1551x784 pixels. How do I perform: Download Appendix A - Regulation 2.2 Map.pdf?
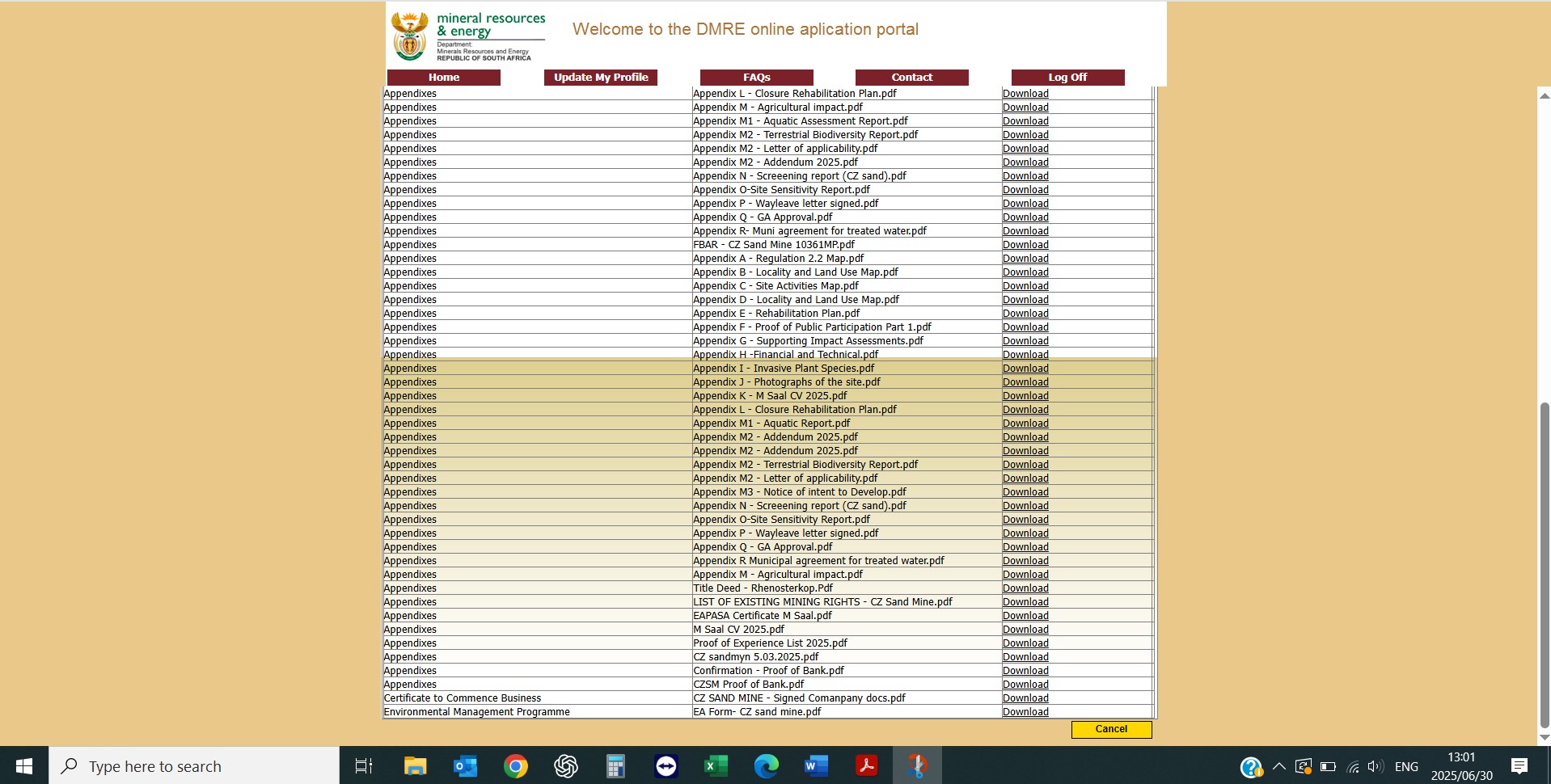pyautogui.click(x=1025, y=258)
